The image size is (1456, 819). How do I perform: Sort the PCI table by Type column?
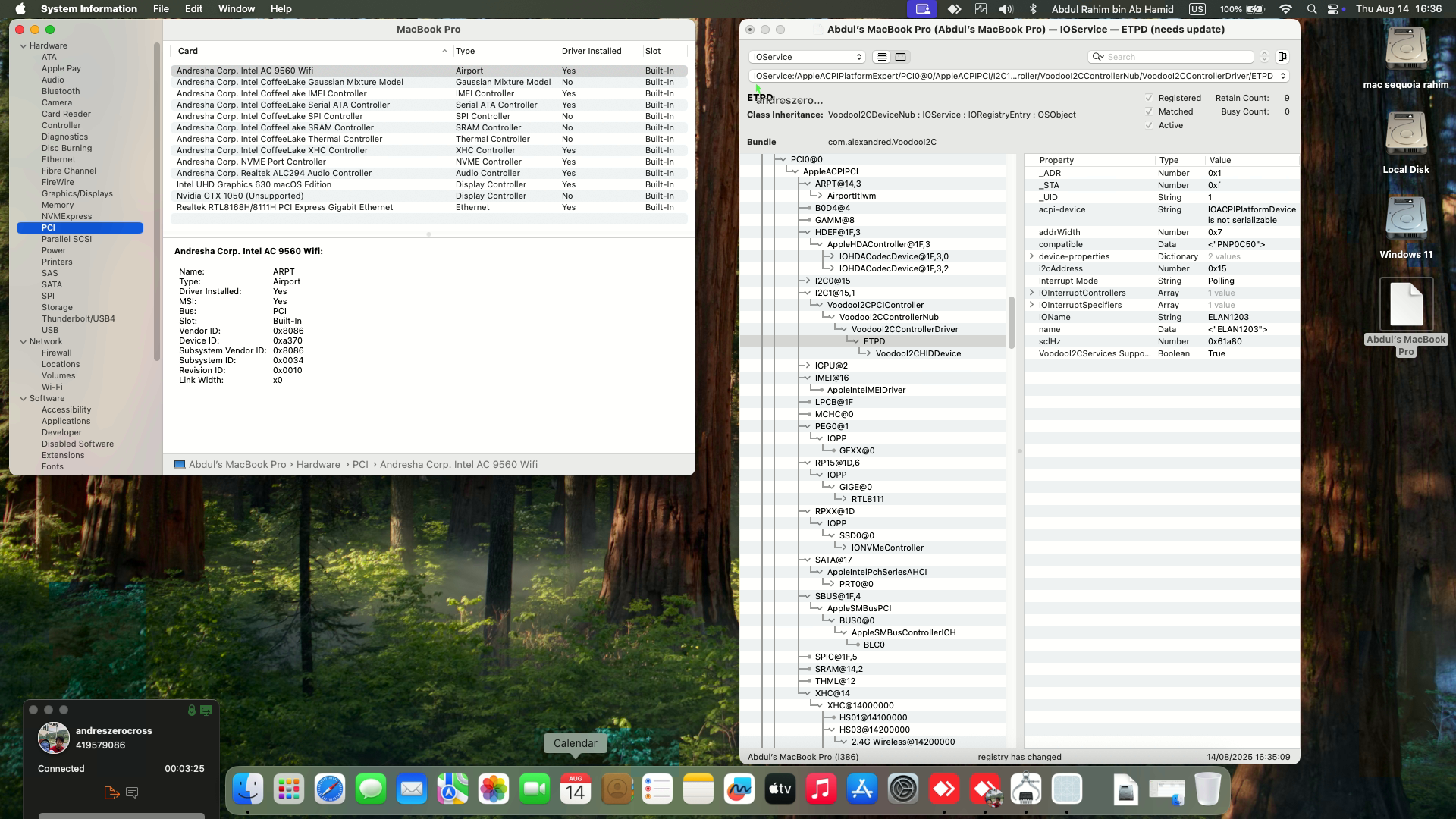[x=506, y=51]
